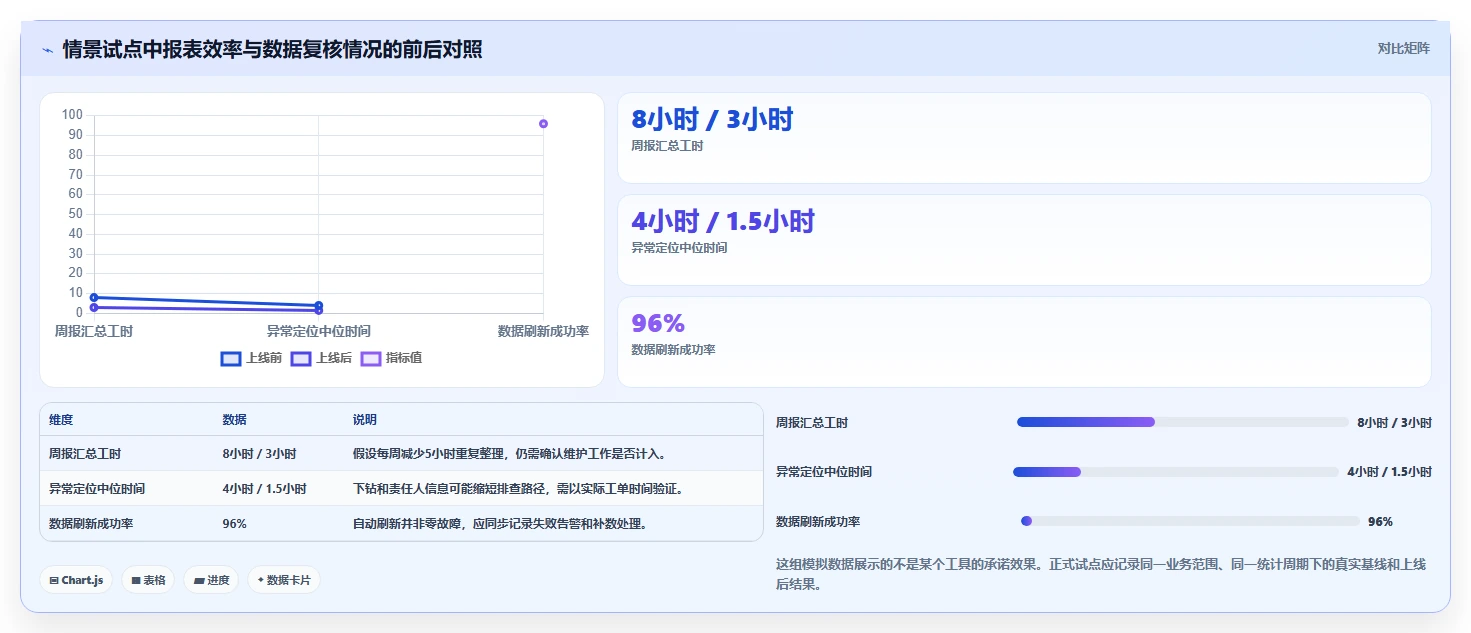Click the 维度 table column header
The width and height of the screenshot is (1471, 633).
point(61,420)
